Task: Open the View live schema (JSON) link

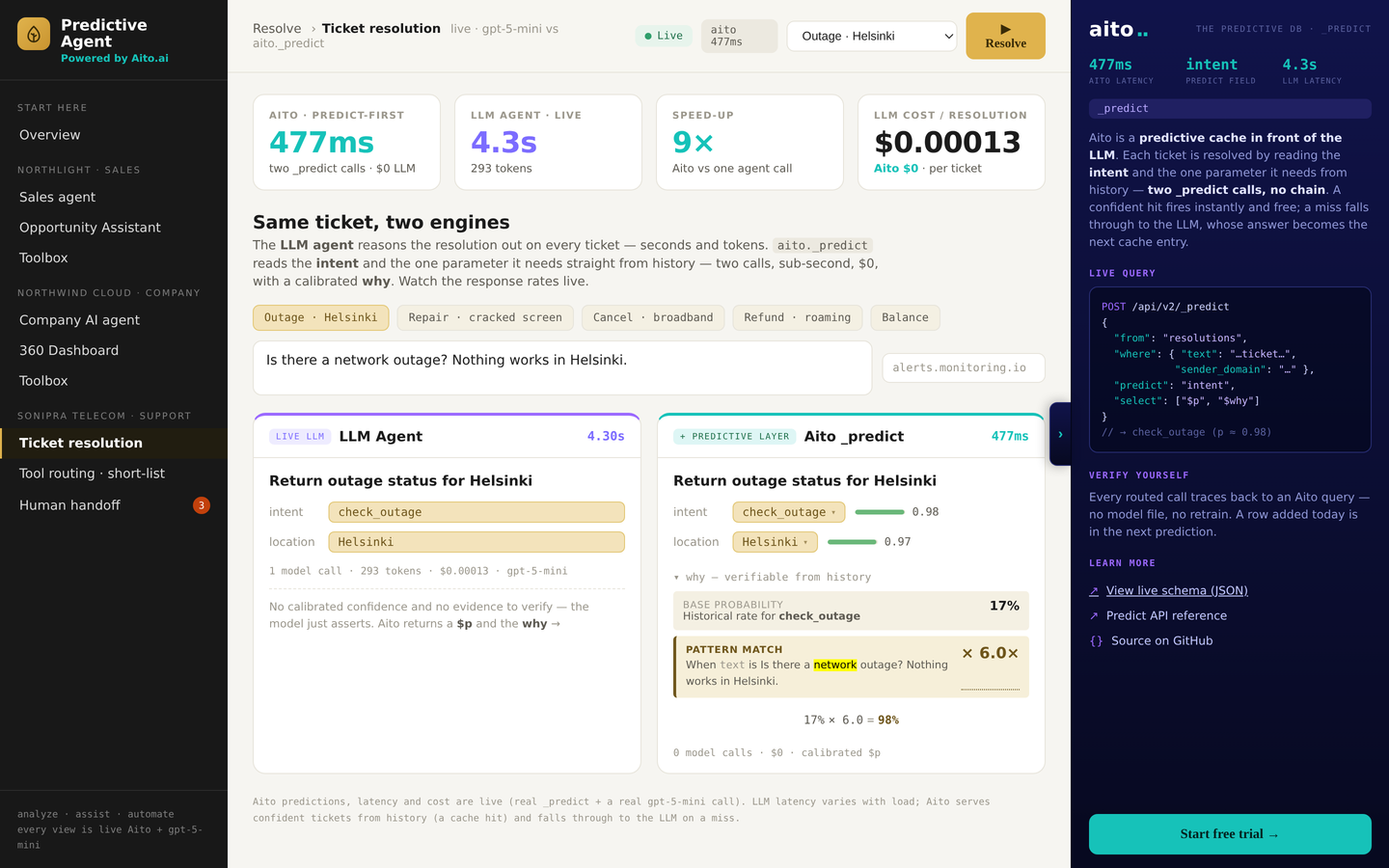Action: 1177,590
